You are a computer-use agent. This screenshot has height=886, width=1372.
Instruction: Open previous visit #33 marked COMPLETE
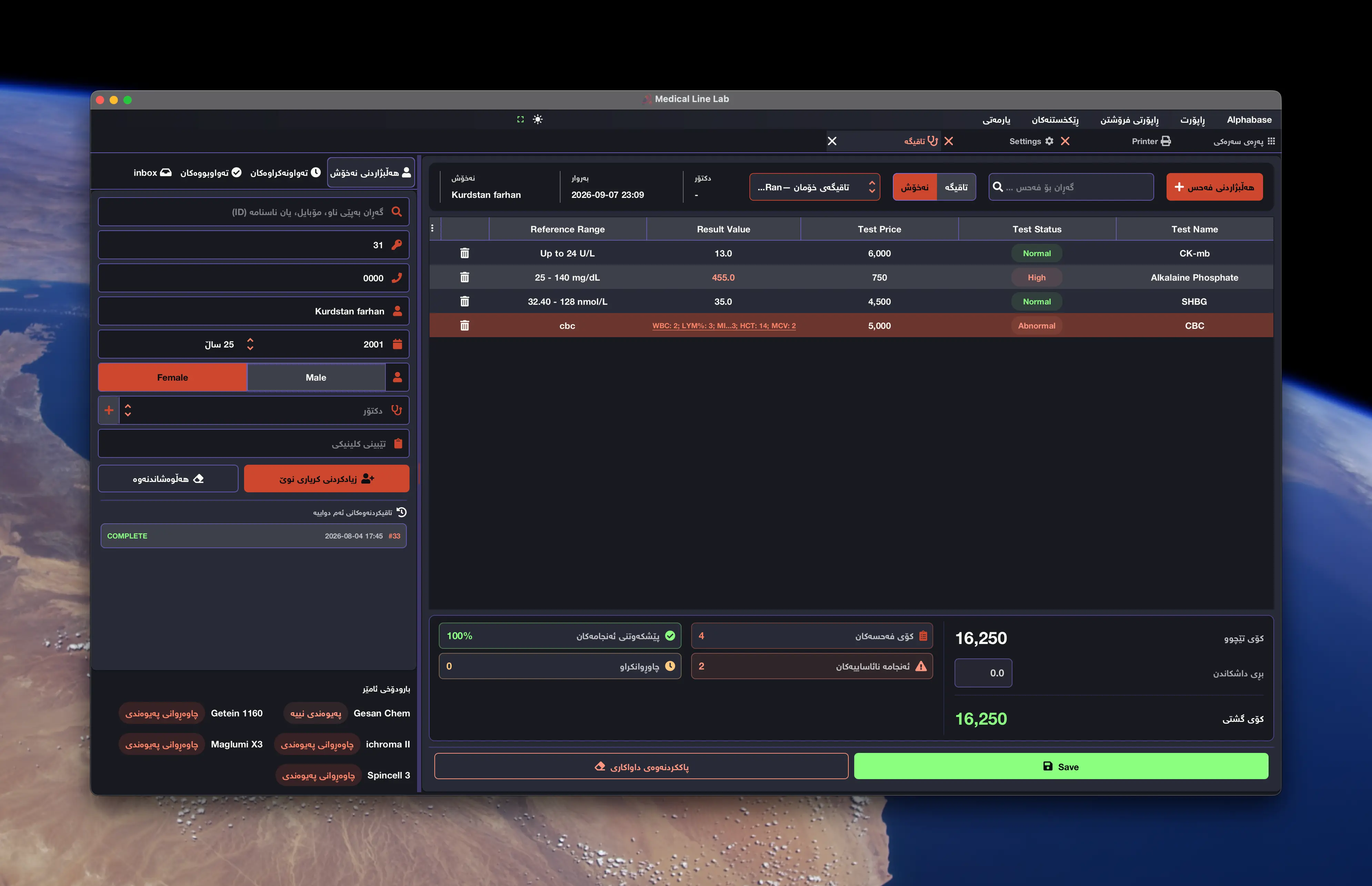coord(254,536)
